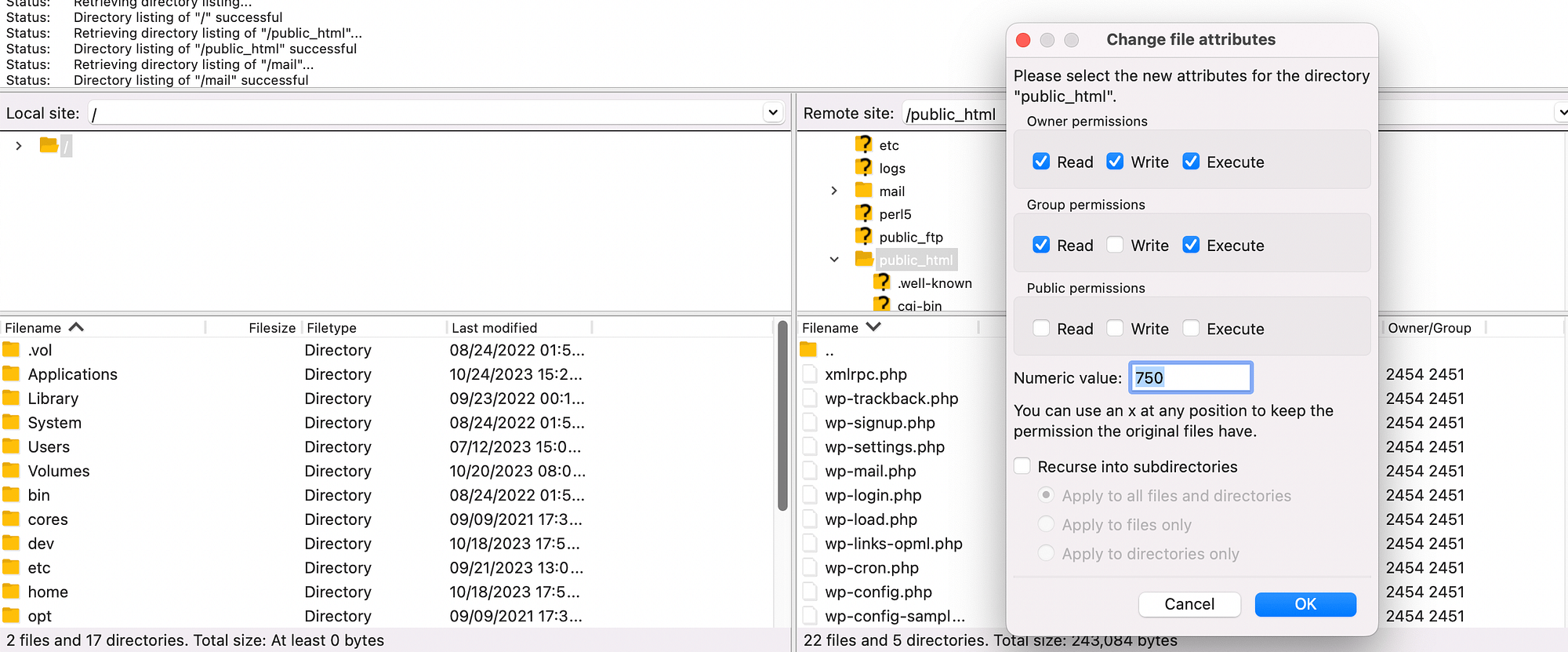Click the question mark icon beside logs
Viewport: 1568px width, 652px height.
tap(864, 168)
